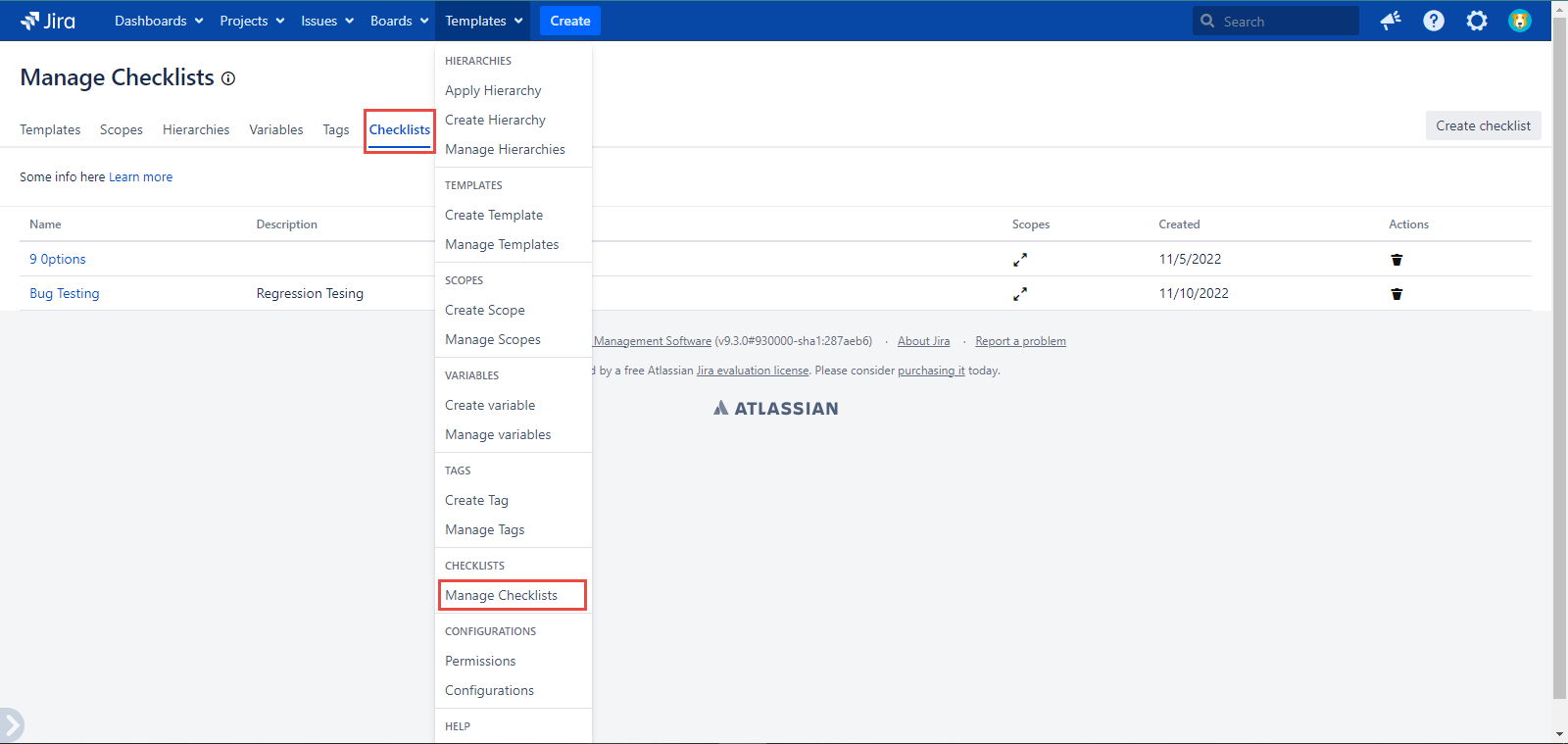Open the Boards dropdown menu
Image resolution: width=1568 pixels, height=744 pixels.
coord(399,21)
